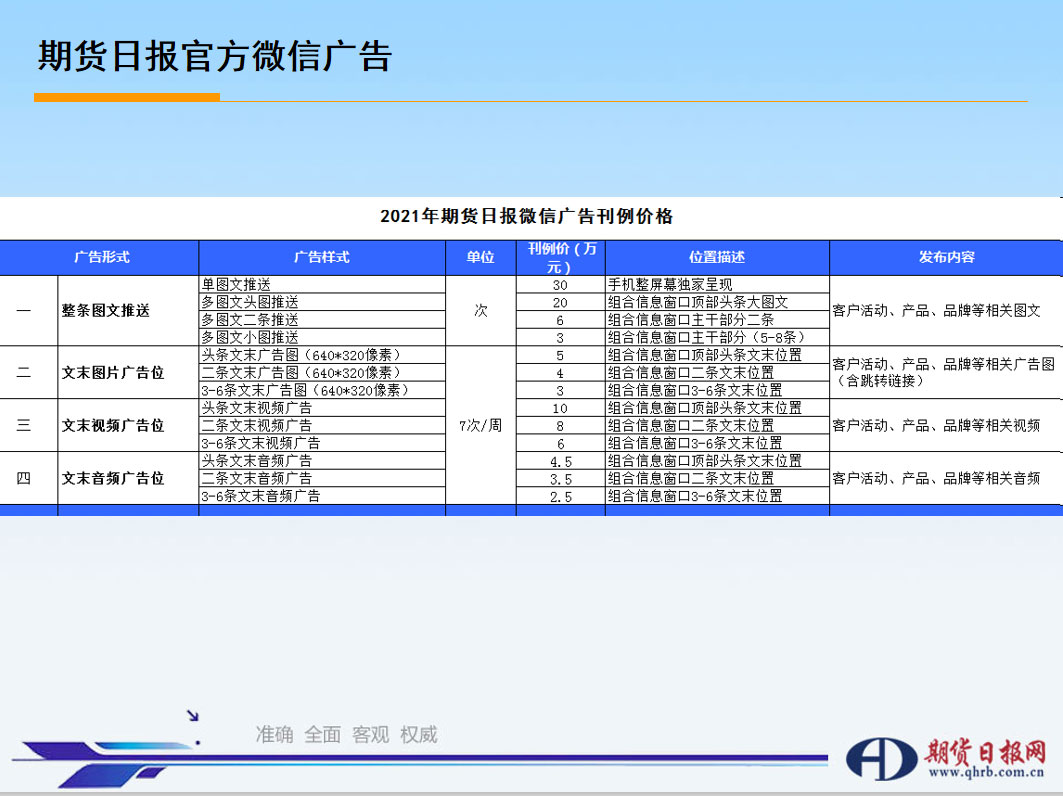
Task: Click the 发布内容 column header
Action: click(x=945, y=257)
